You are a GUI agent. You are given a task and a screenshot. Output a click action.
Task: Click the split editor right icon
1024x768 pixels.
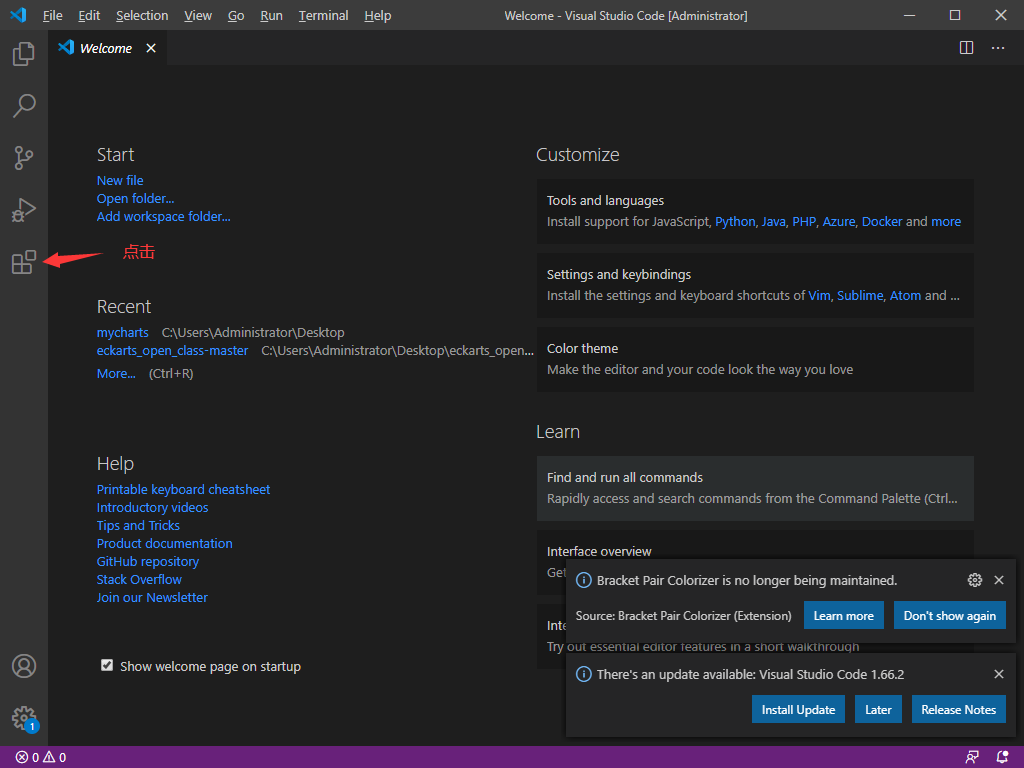point(967,48)
